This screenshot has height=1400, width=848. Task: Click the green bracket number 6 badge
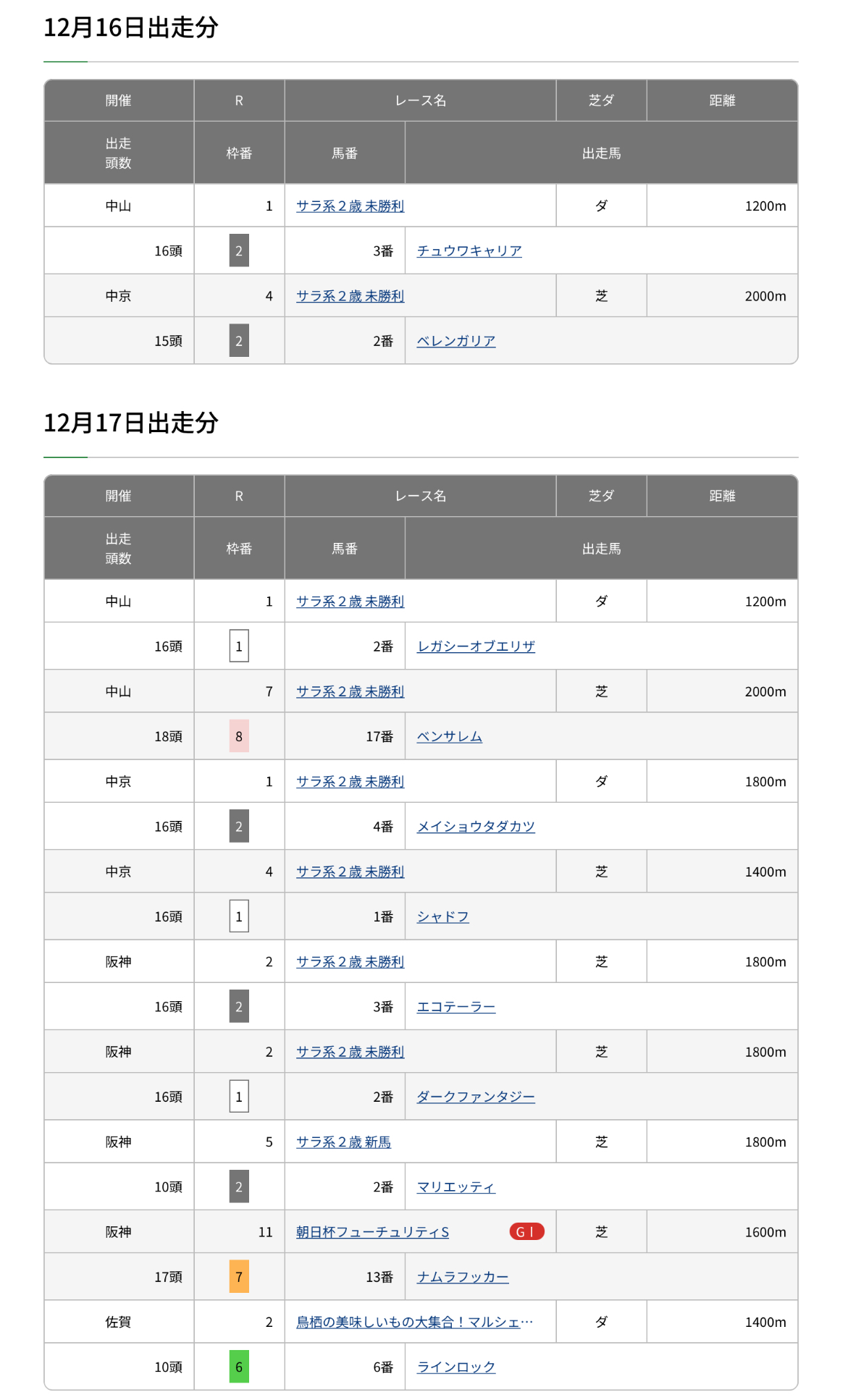click(239, 1367)
